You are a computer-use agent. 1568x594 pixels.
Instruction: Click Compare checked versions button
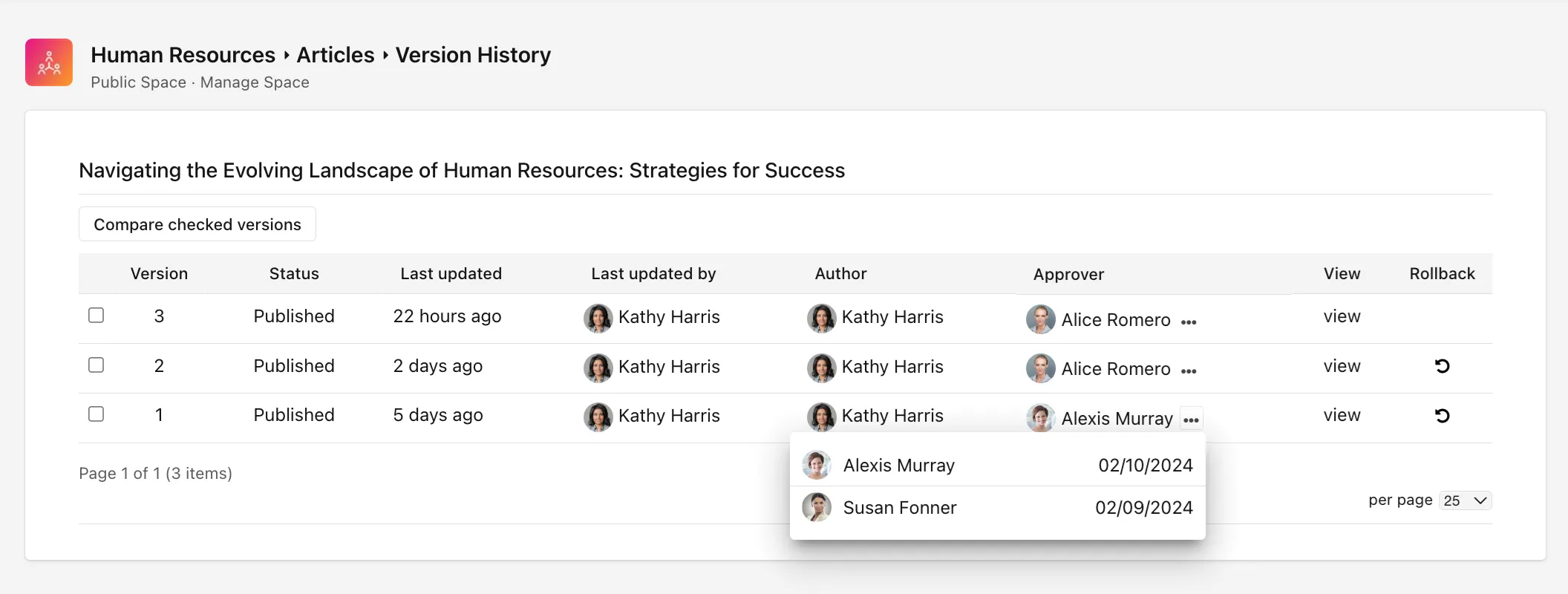197,224
